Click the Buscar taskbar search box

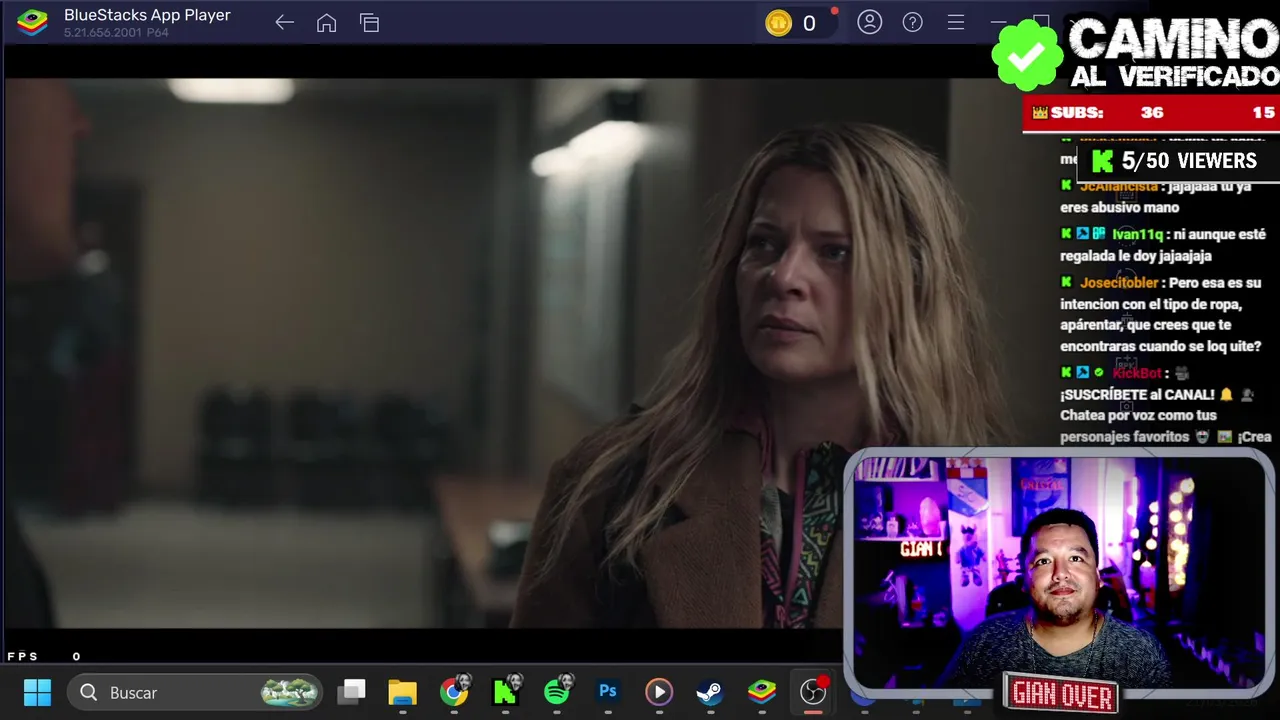pos(195,692)
